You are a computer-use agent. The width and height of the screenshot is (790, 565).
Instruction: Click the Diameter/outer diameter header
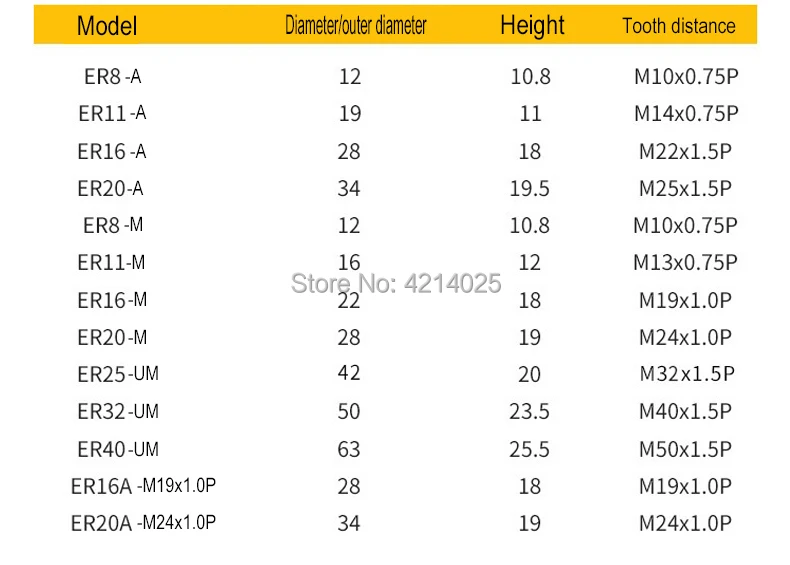[356, 25]
